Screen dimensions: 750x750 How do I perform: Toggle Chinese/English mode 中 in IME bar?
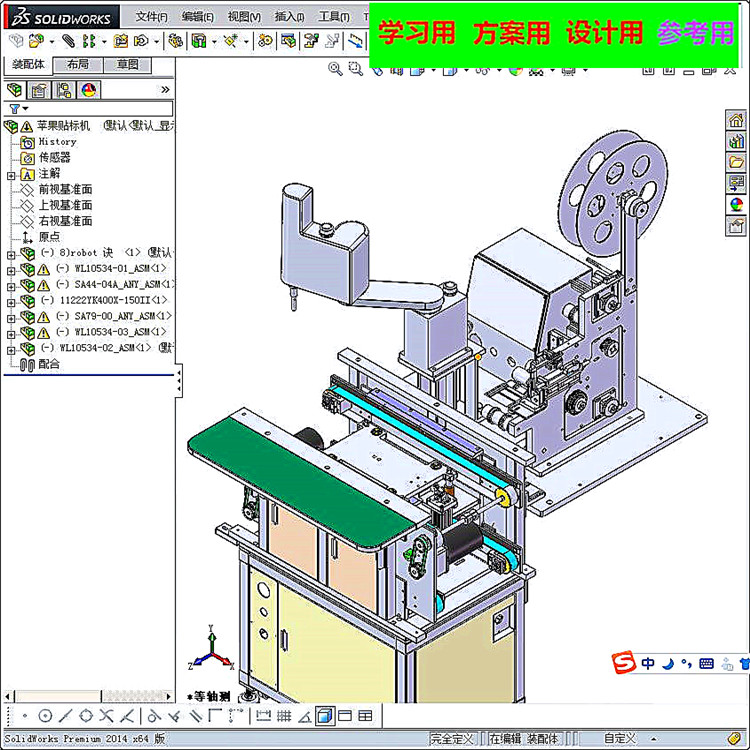click(x=648, y=663)
